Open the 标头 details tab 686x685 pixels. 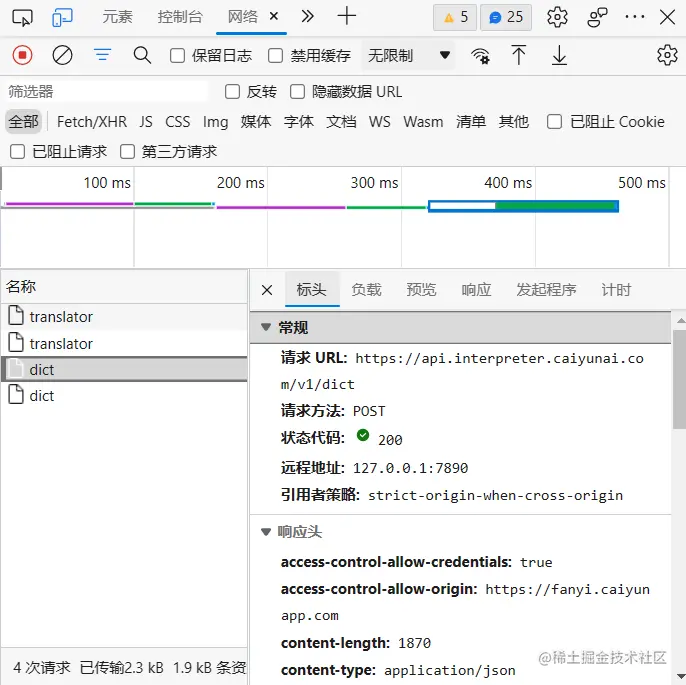(312, 290)
